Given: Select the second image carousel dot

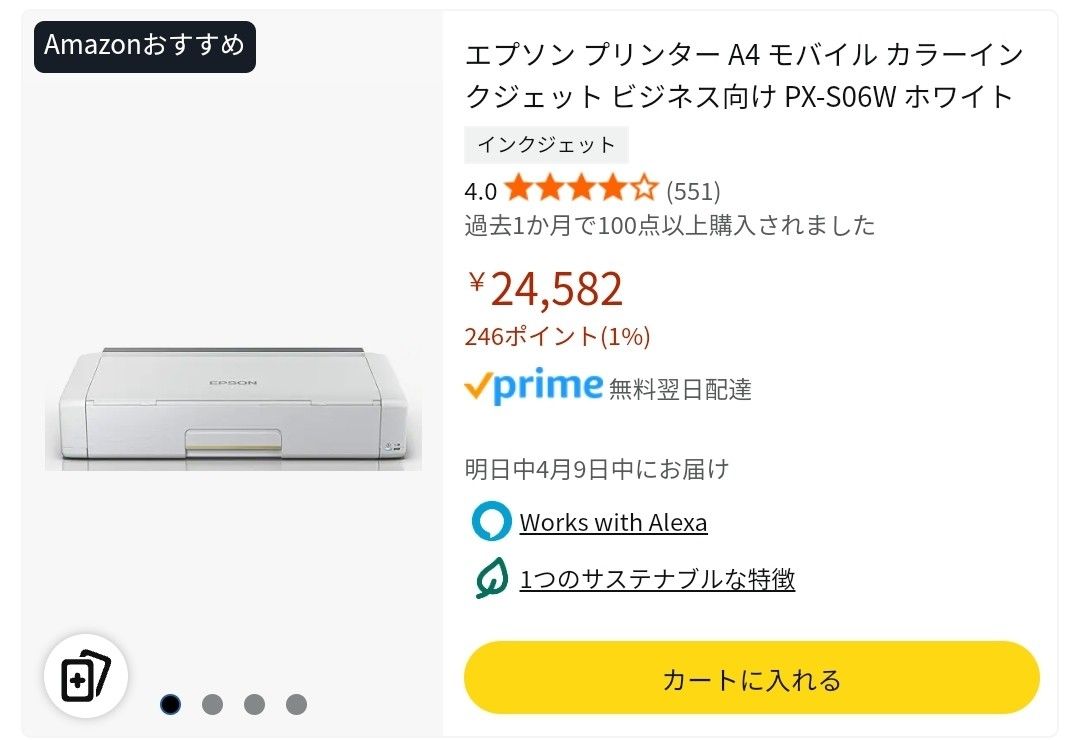Looking at the screenshot, I should point(212,704).
